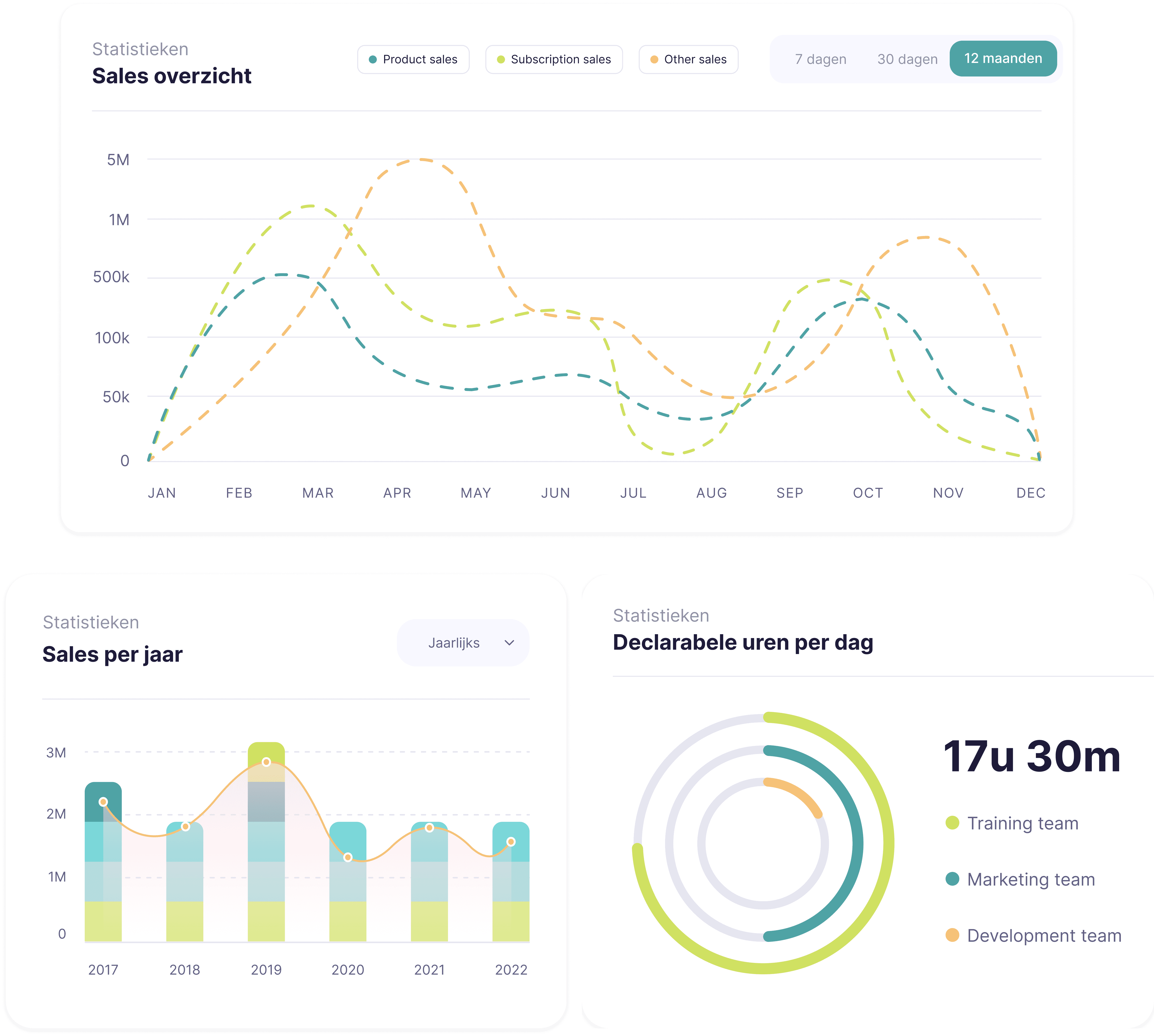Switch to the 30 dagen tab
1154x1036 pixels.
[x=907, y=59]
